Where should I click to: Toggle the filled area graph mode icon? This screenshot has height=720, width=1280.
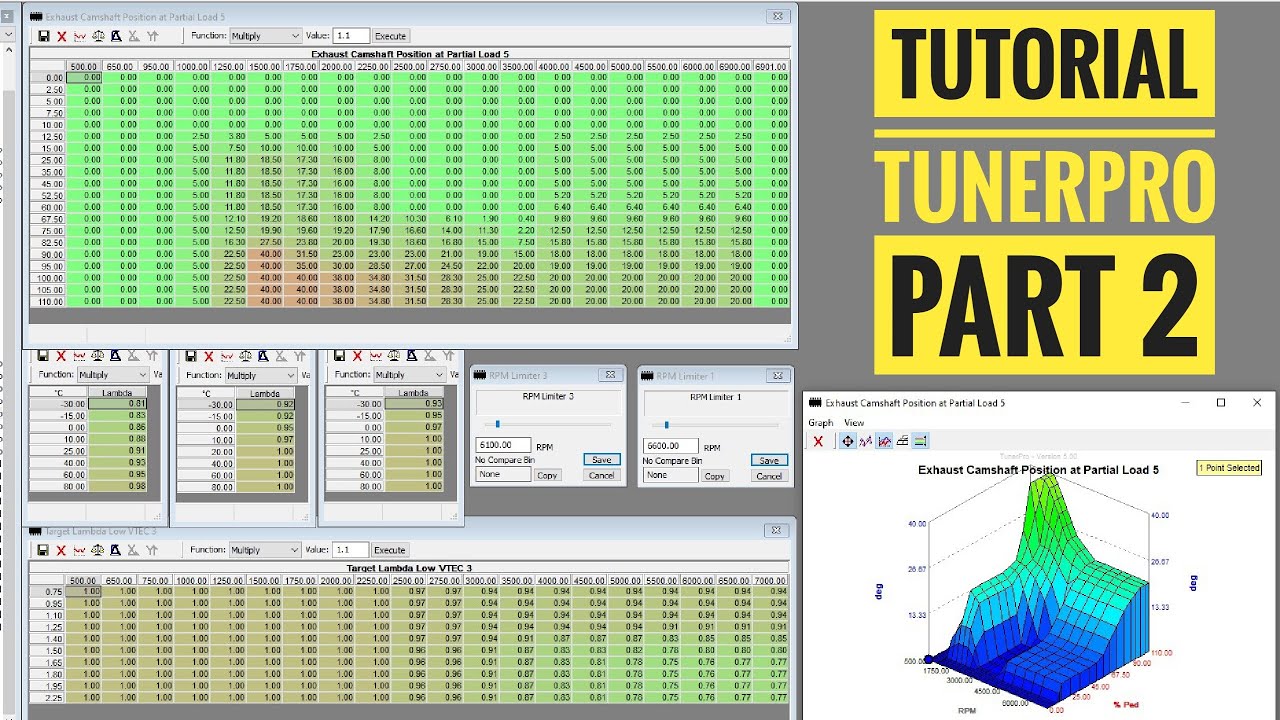click(884, 441)
